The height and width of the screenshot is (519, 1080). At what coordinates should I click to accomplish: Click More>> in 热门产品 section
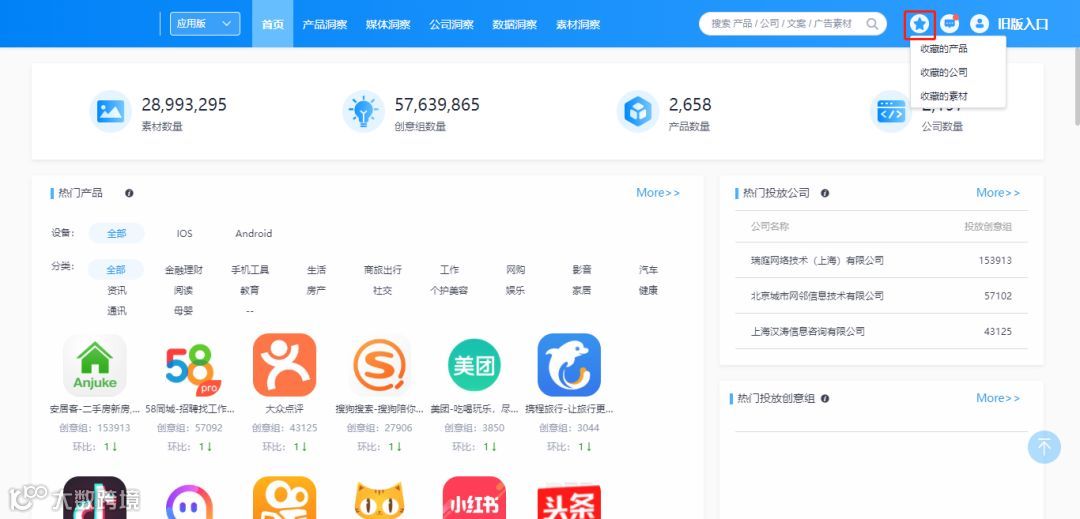click(x=658, y=193)
